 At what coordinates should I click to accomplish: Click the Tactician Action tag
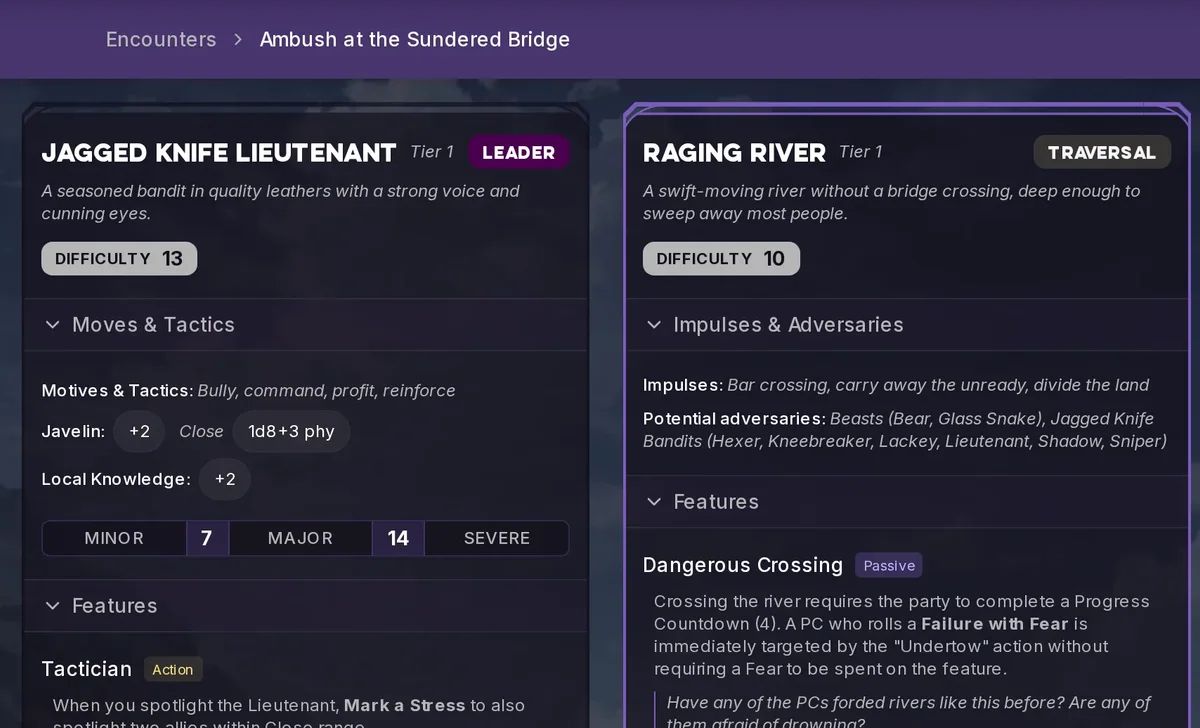173,669
